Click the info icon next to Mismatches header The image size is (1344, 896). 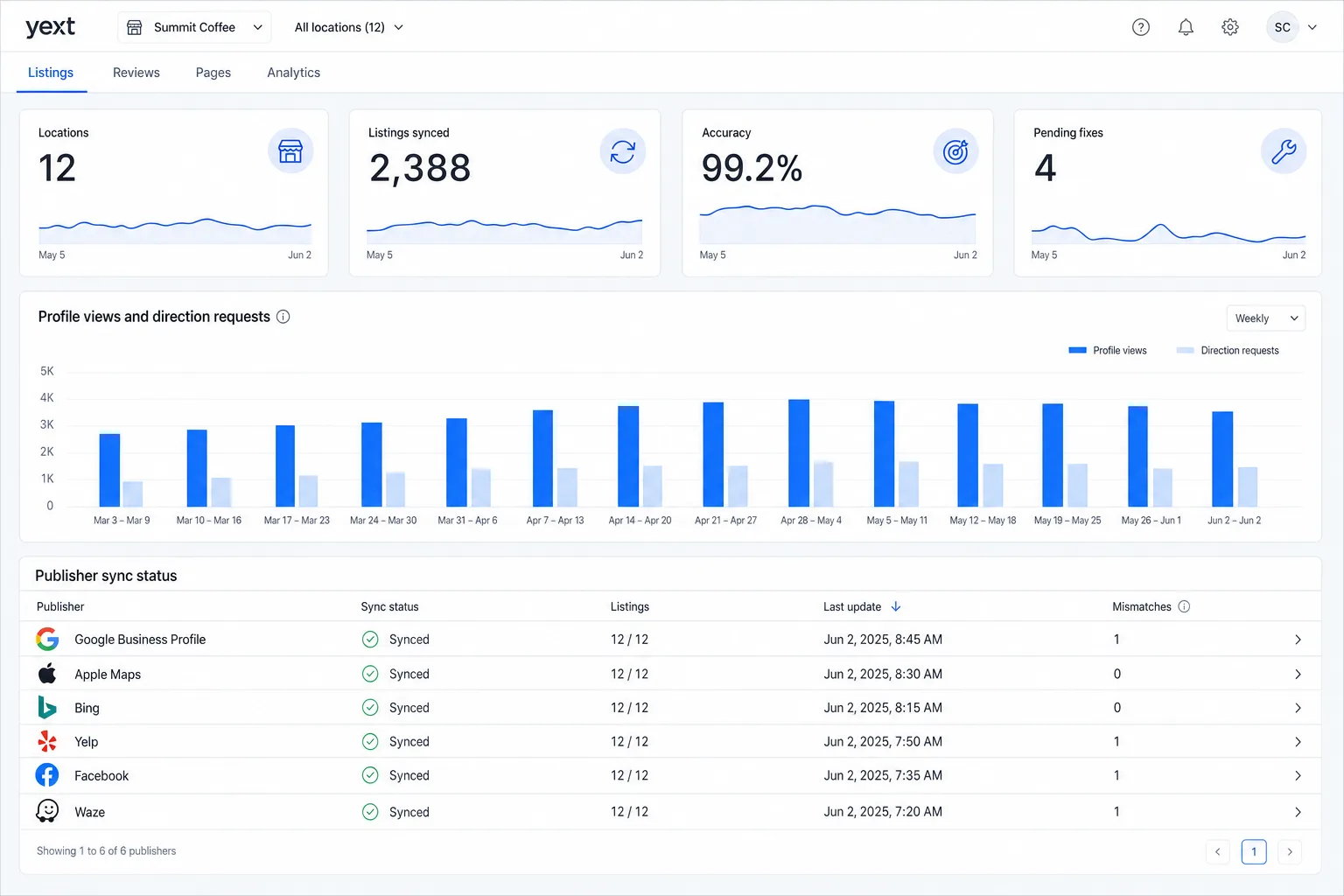click(1184, 606)
